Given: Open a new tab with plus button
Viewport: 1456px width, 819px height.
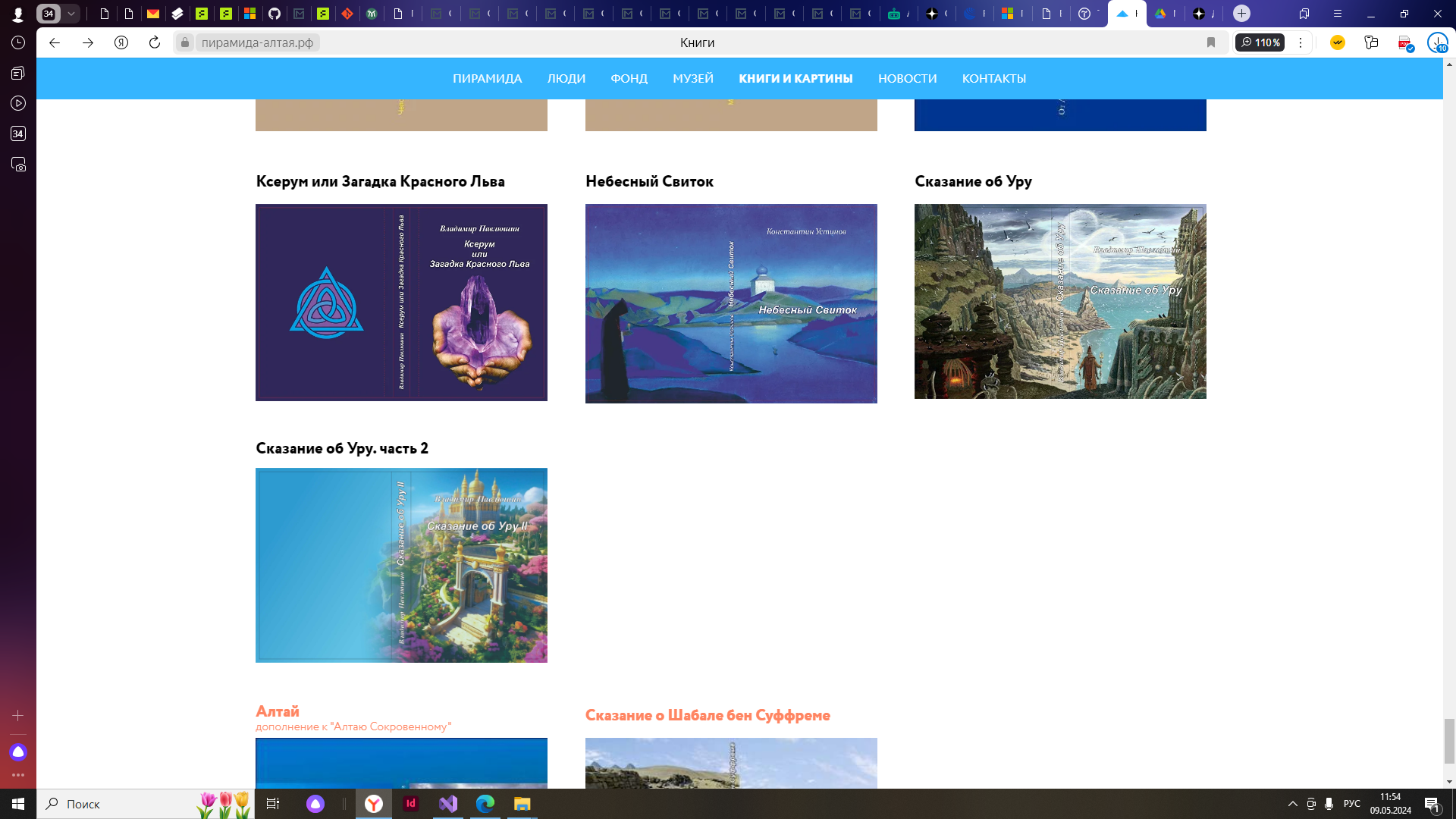Looking at the screenshot, I should click(1241, 14).
